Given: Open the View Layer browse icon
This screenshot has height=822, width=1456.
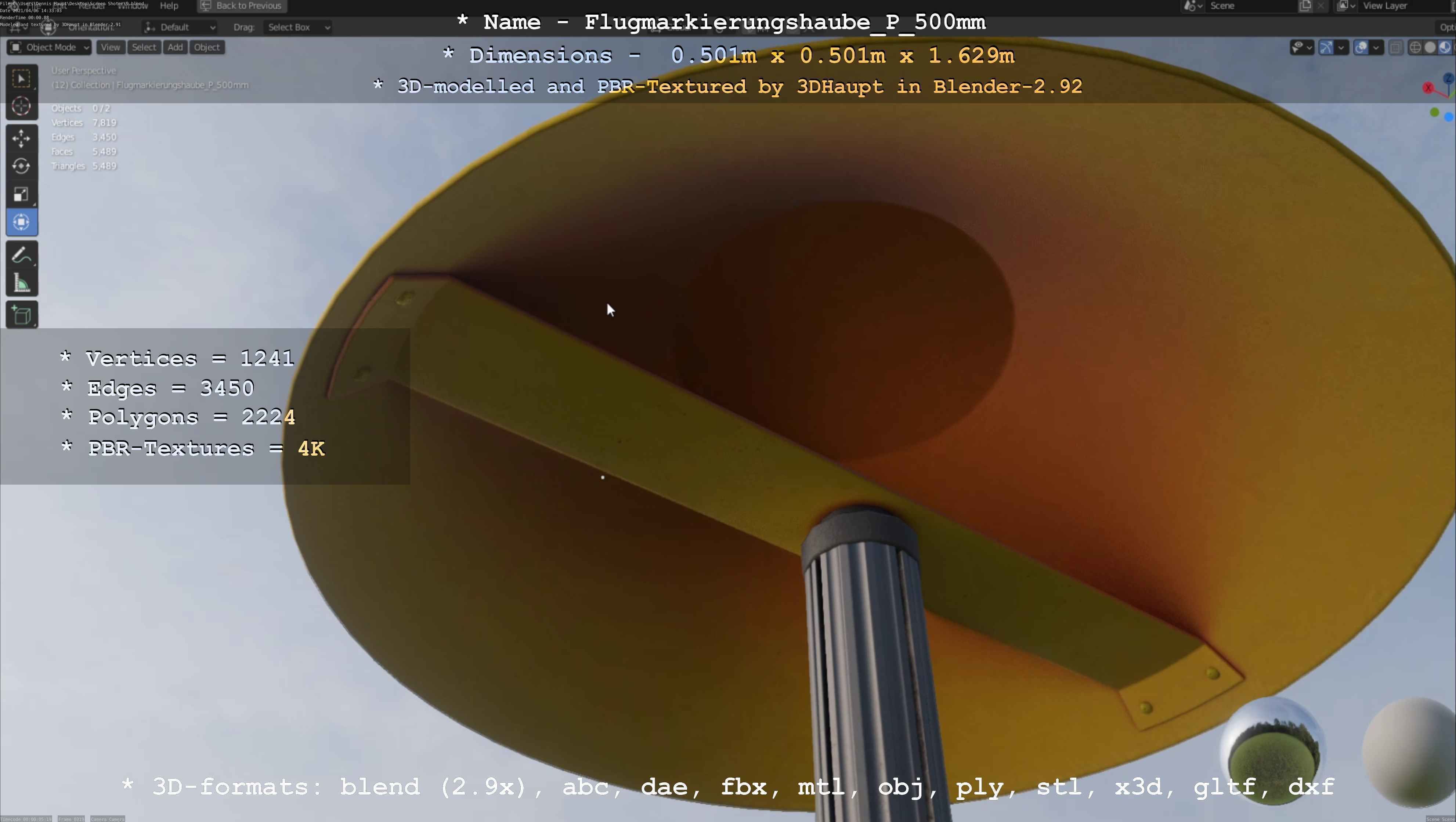Looking at the screenshot, I should pos(1346,6).
